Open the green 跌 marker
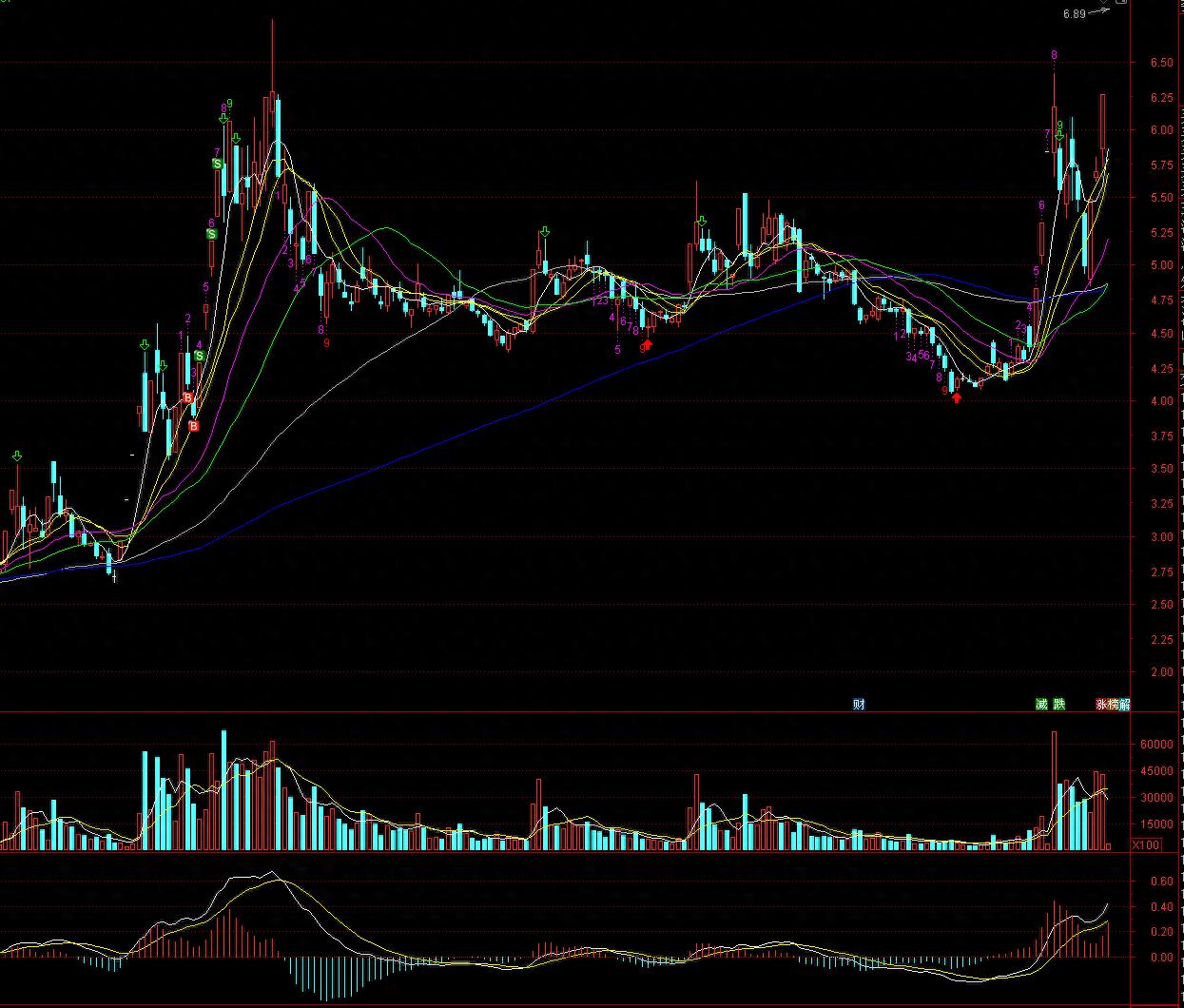 (1059, 705)
